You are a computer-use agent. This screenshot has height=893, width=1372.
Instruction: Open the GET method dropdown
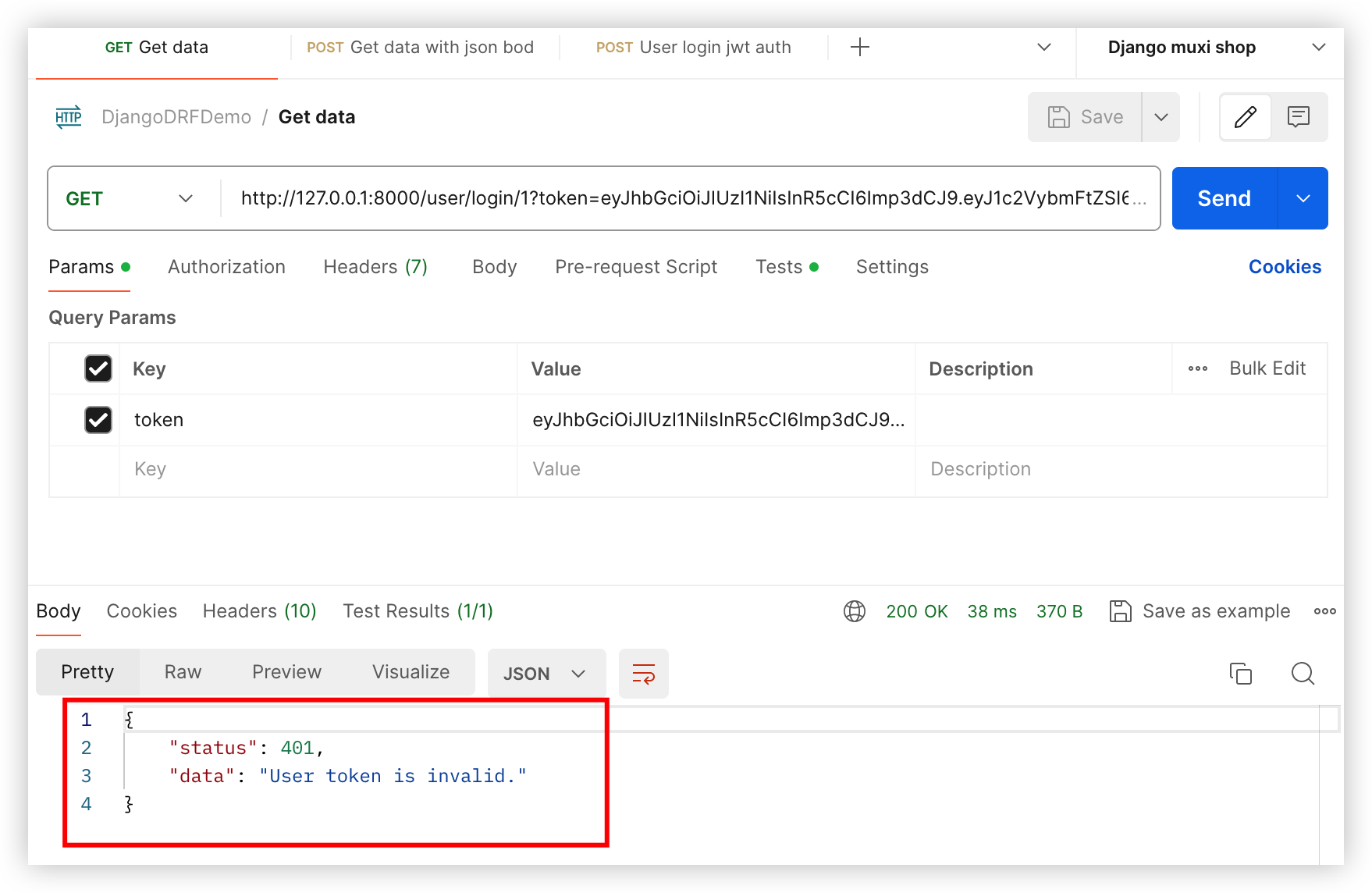click(x=130, y=199)
